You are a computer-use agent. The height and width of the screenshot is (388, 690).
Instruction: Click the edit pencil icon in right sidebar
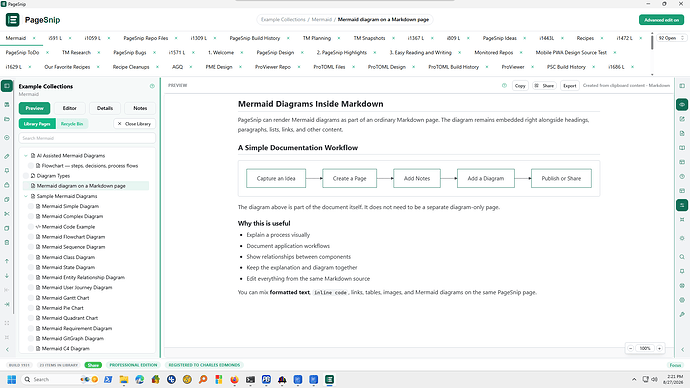pos(682,119)
